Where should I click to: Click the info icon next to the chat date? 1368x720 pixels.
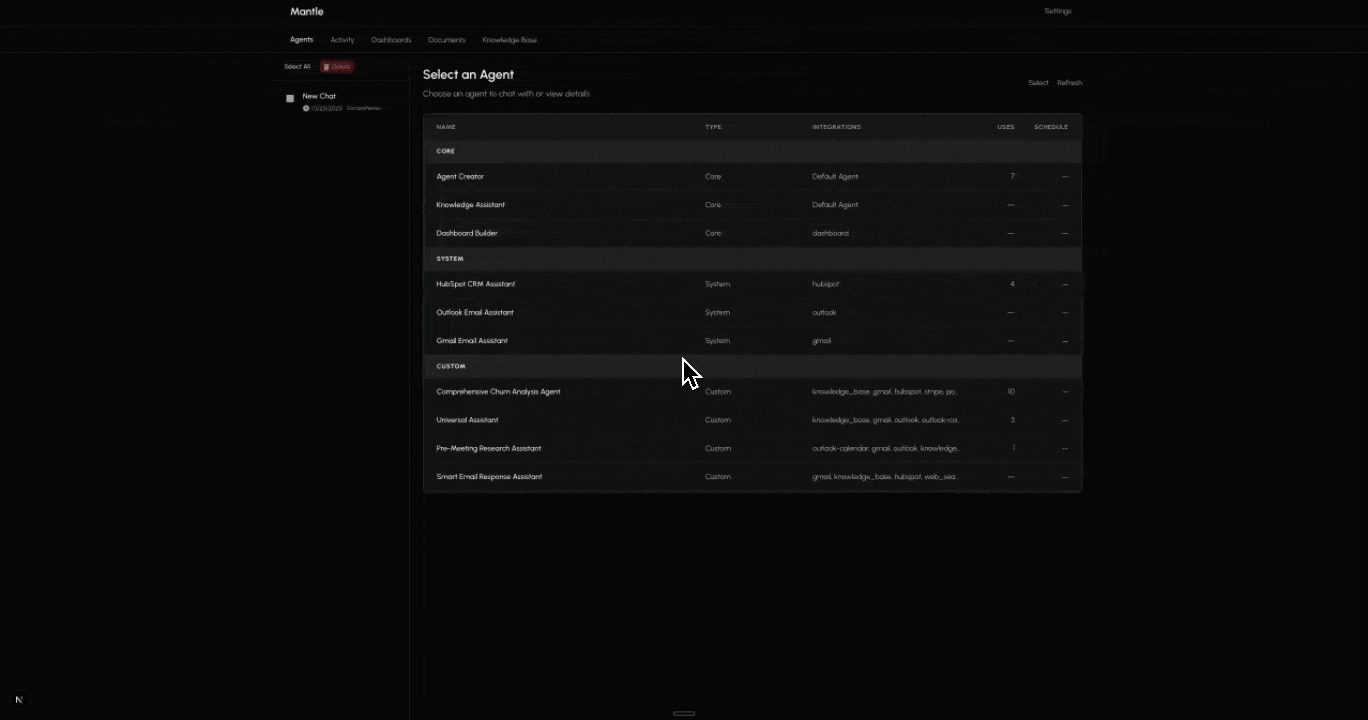(306, 108)
